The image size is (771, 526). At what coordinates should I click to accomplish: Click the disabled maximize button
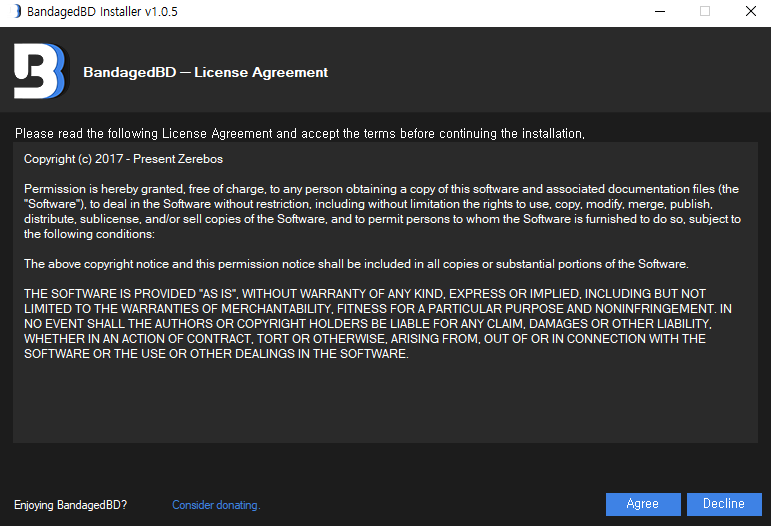point(705,11)
